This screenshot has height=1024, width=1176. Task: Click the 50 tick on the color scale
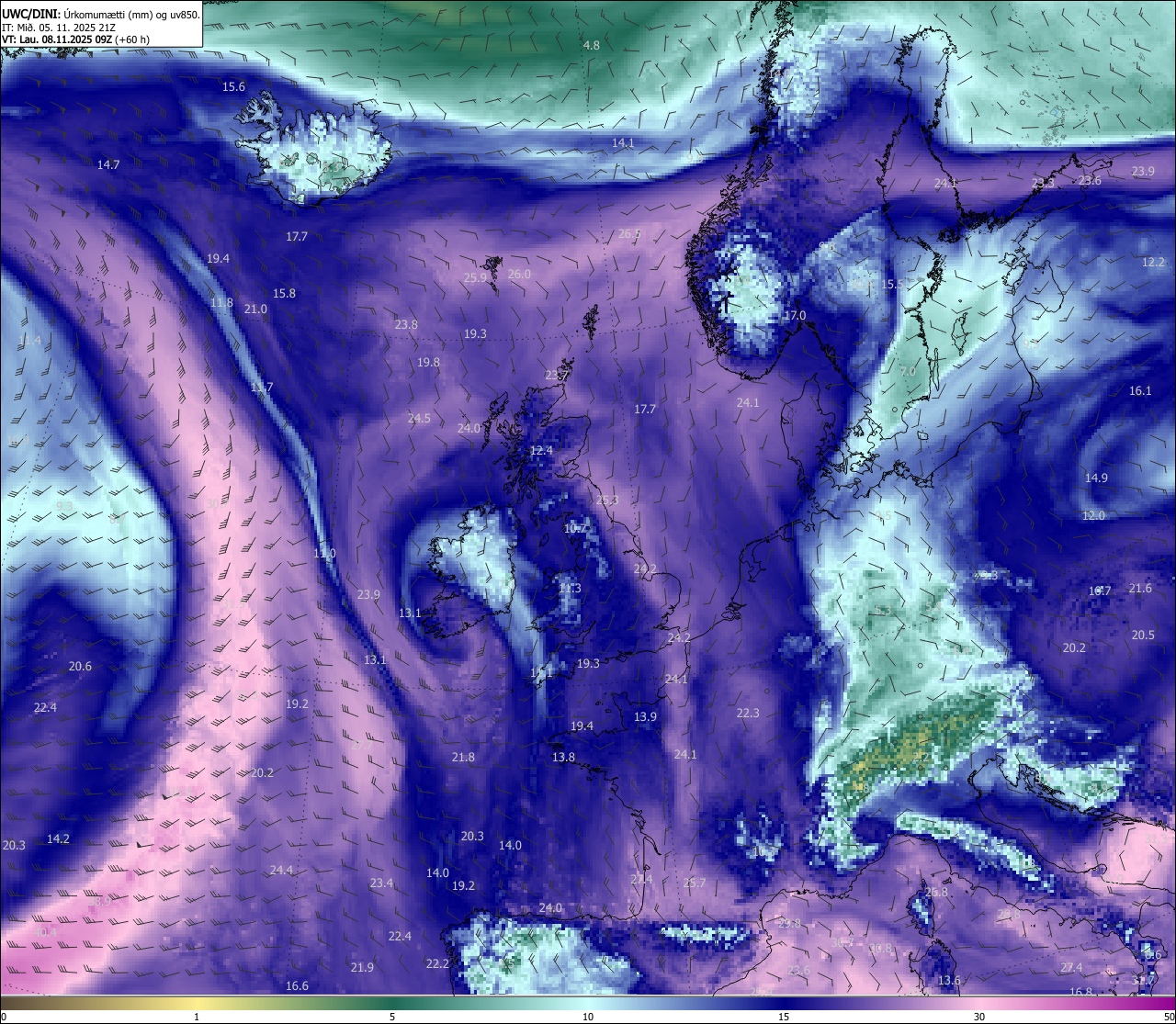1169,1017
